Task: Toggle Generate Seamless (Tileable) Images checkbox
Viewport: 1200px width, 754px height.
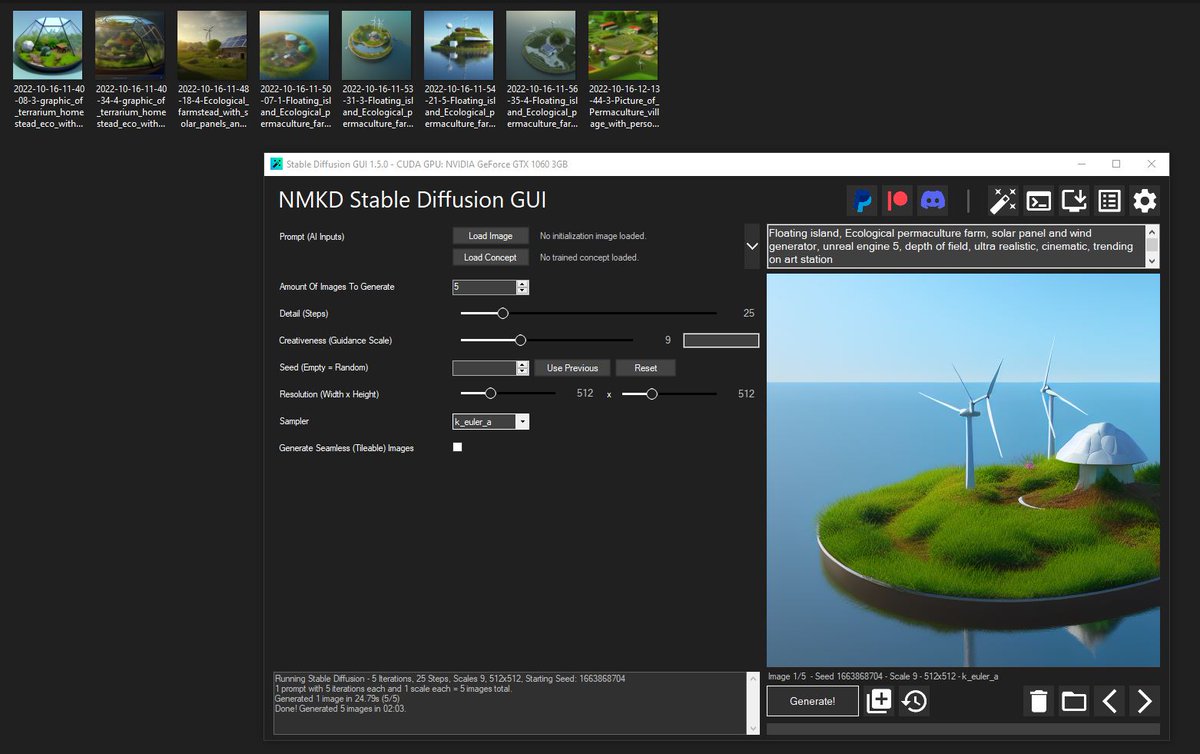Action: coord(458,447)
